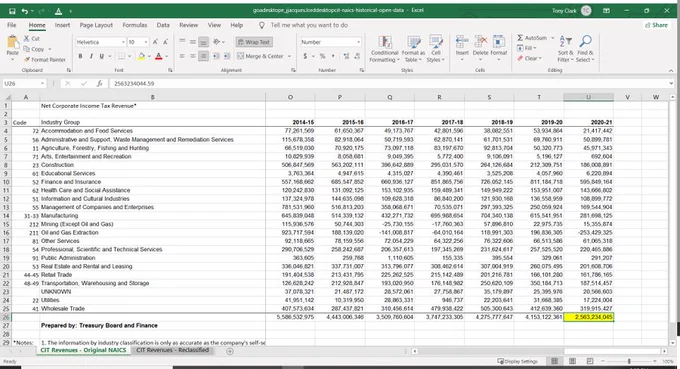Click the Delete cells icon
This screenshot has height=369, width=680.
click(481, 42)
